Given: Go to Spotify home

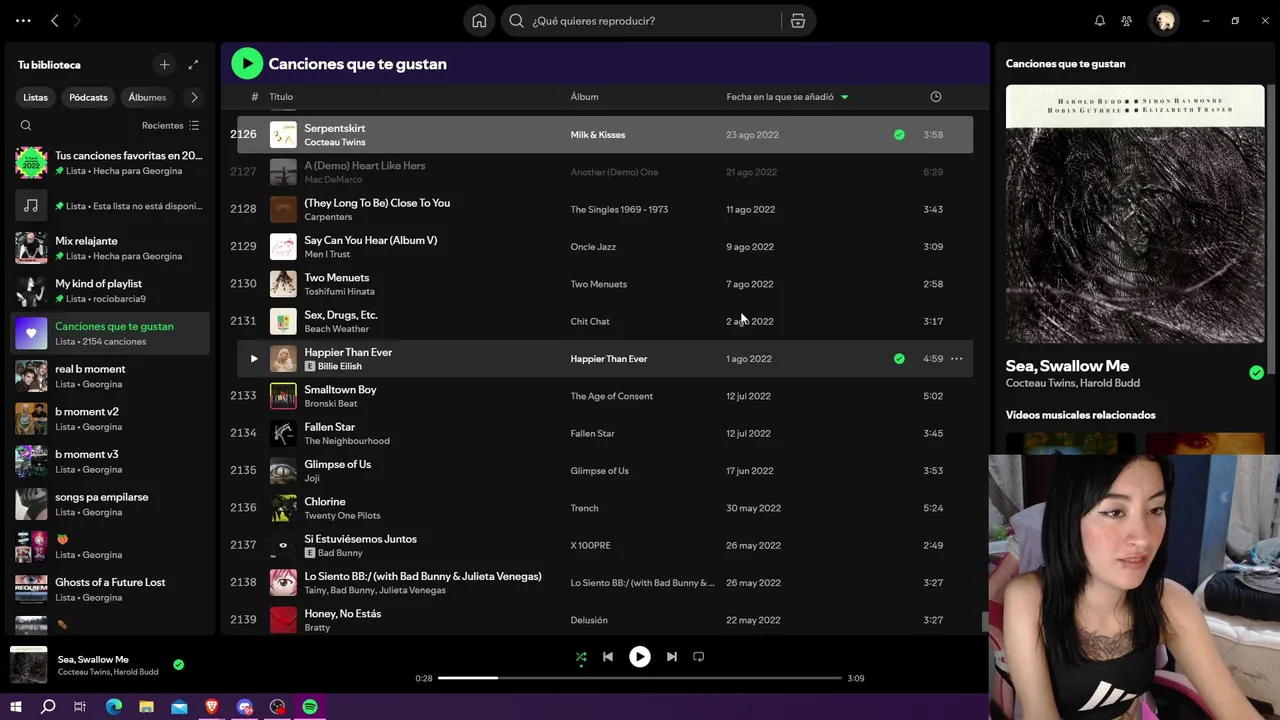Looking at the screenshot, I should point(479,21).
